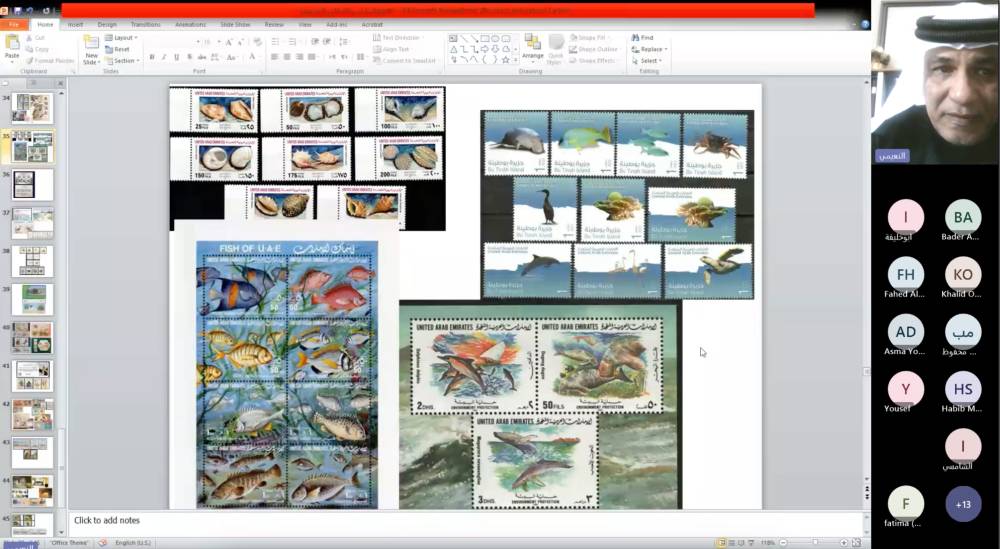Select the rectangle shape in the shapes gallery
1000x549 pixels.
click(484, 38)
